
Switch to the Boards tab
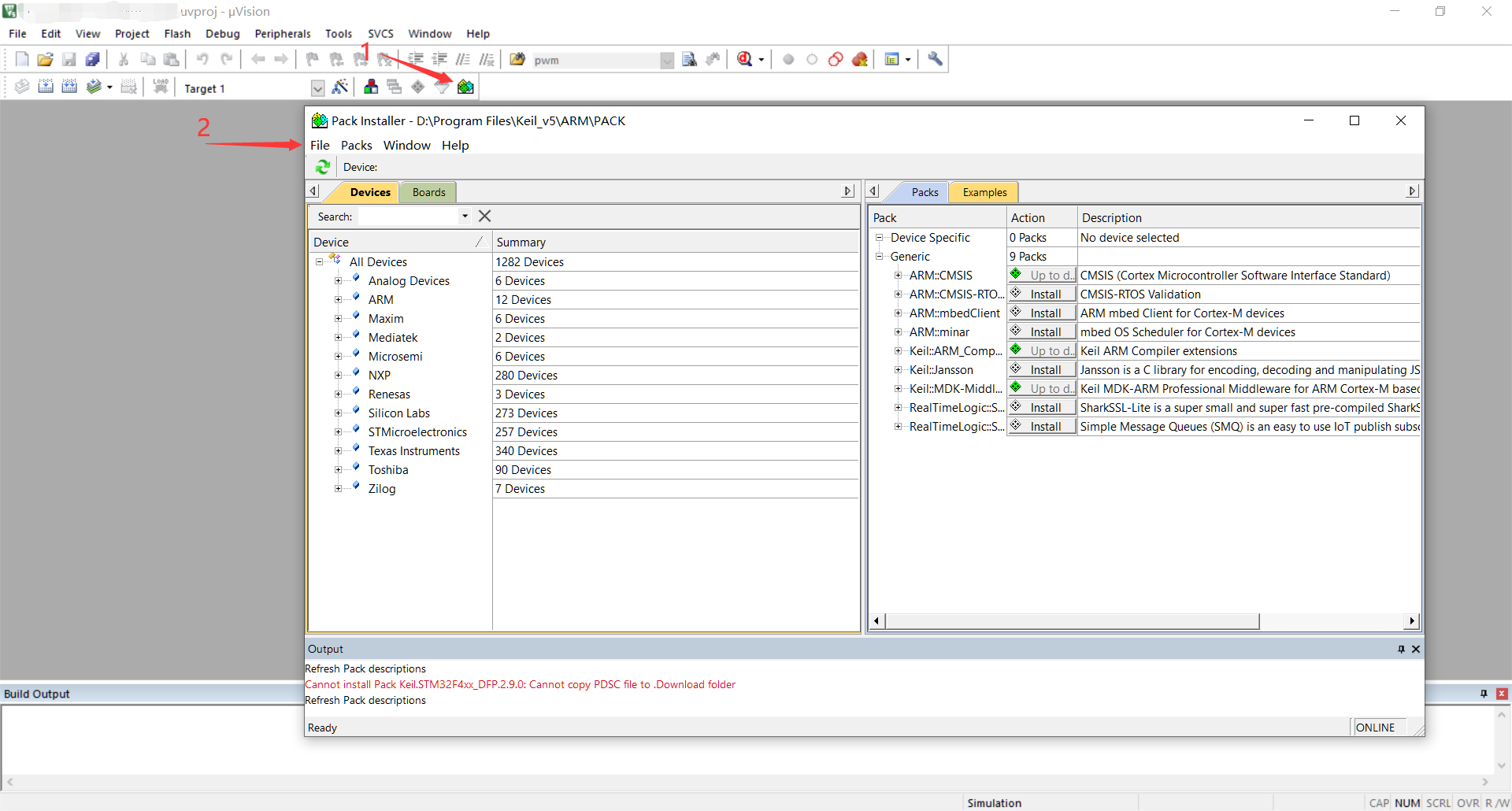[428, 192]
